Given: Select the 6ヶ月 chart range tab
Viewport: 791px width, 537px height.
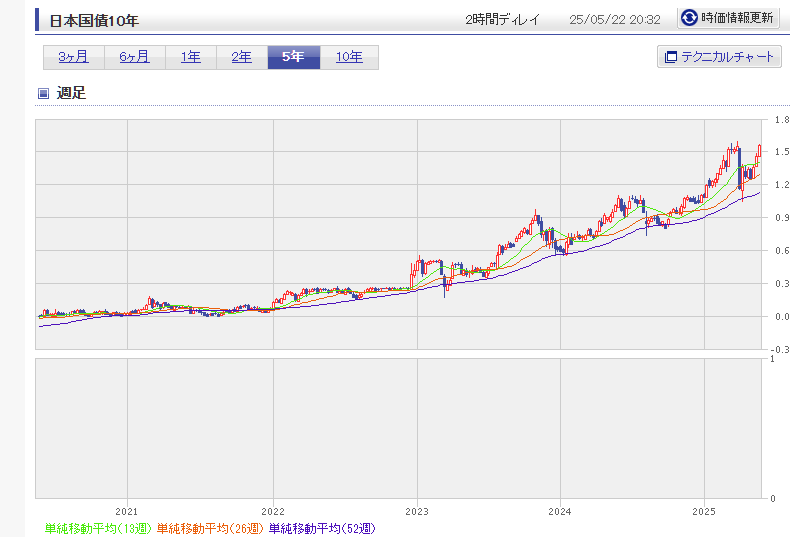Looking at the screenshot, I should 134,57.
